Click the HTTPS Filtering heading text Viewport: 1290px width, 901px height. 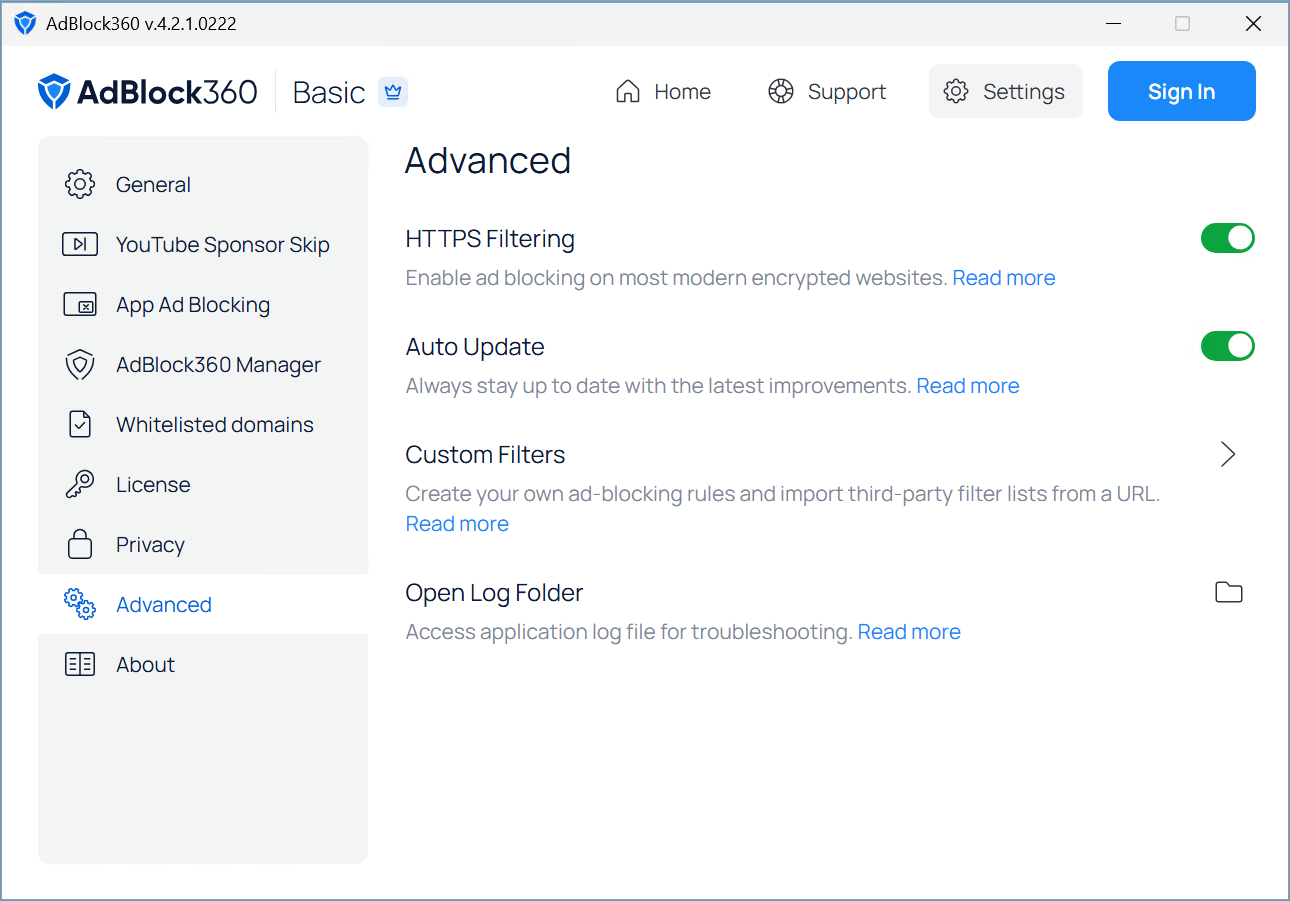point(490,239)
